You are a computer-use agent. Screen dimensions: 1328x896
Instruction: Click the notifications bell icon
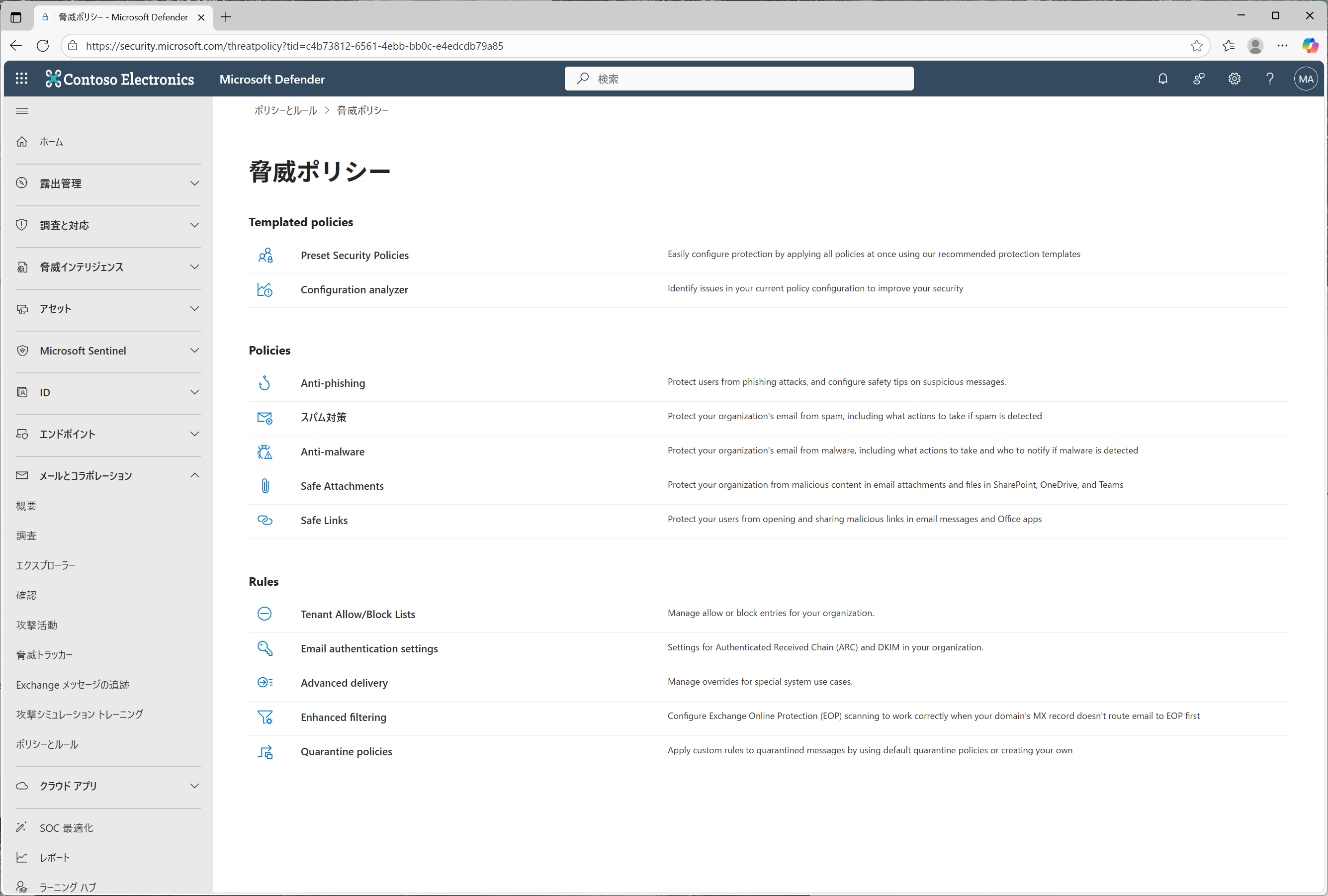1162,79
